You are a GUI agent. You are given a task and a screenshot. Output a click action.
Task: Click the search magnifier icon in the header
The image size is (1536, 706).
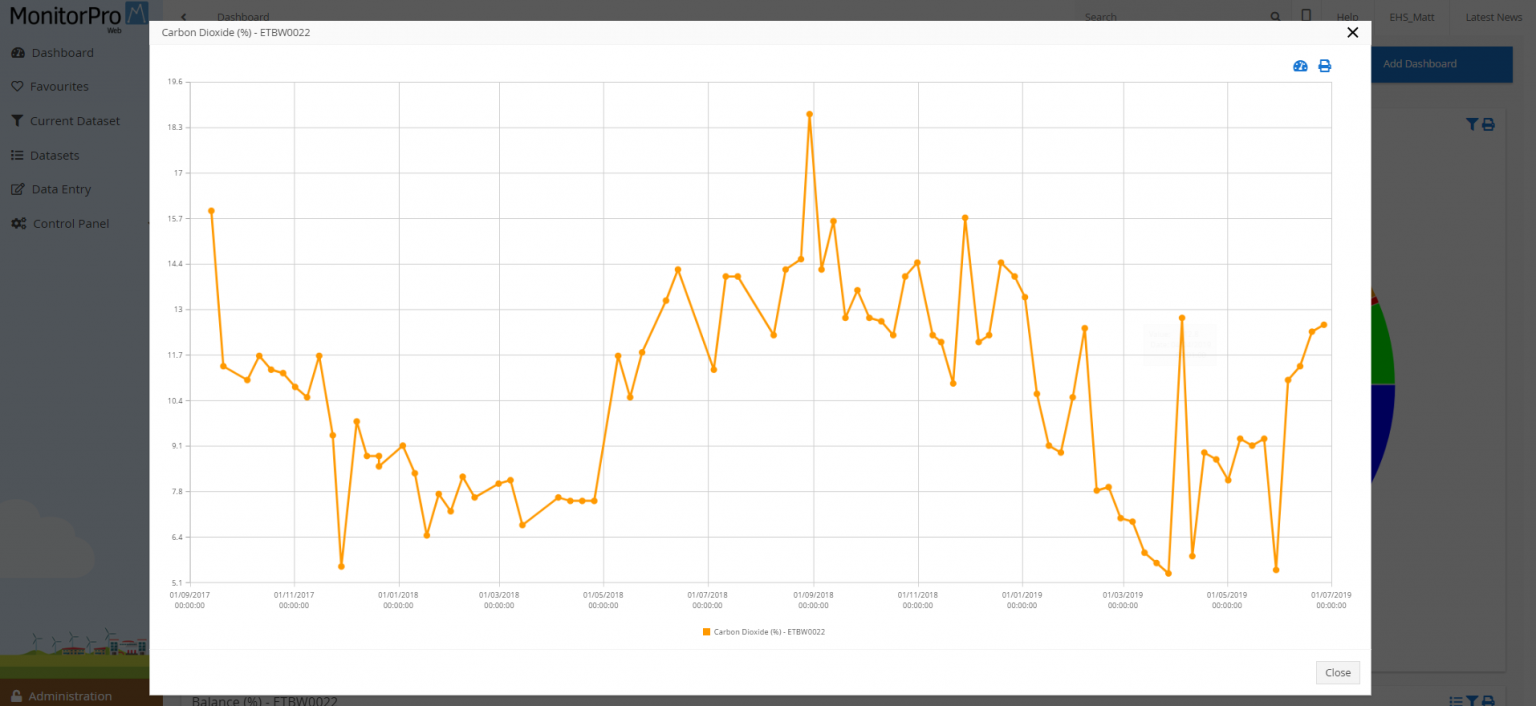tap(1275, 16)
